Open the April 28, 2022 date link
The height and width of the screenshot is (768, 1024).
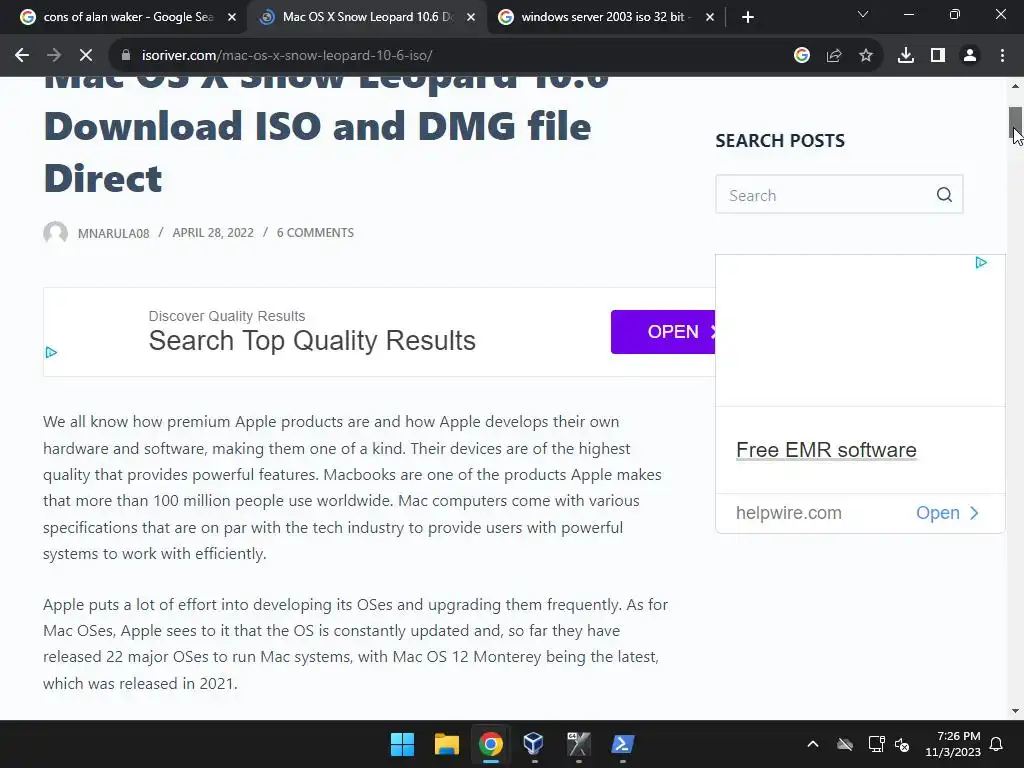213,232
